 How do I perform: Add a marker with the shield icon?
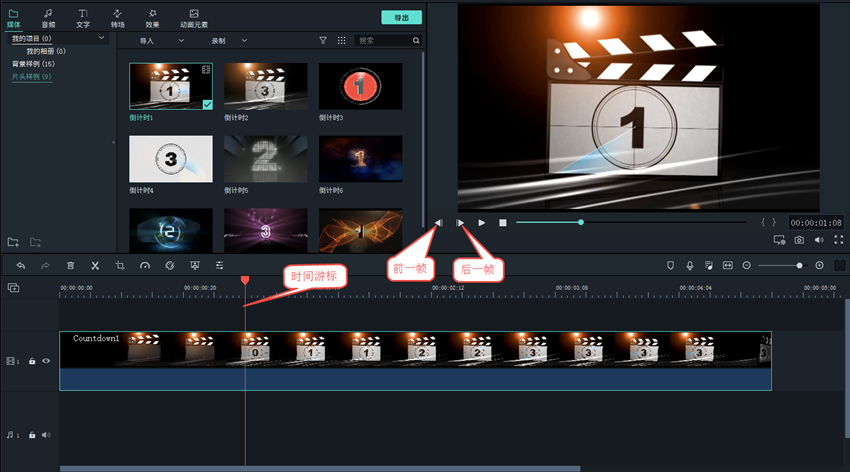[x=671, y=266]
